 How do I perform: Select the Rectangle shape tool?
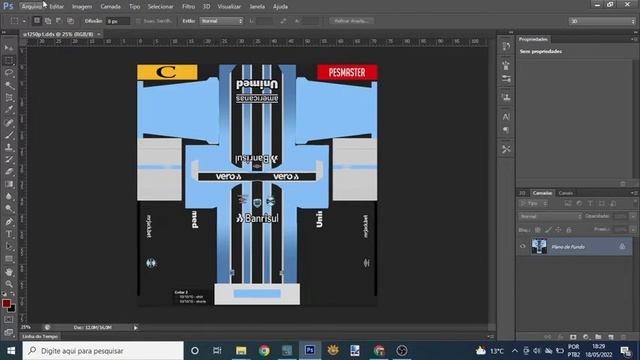tap(9, 259)
